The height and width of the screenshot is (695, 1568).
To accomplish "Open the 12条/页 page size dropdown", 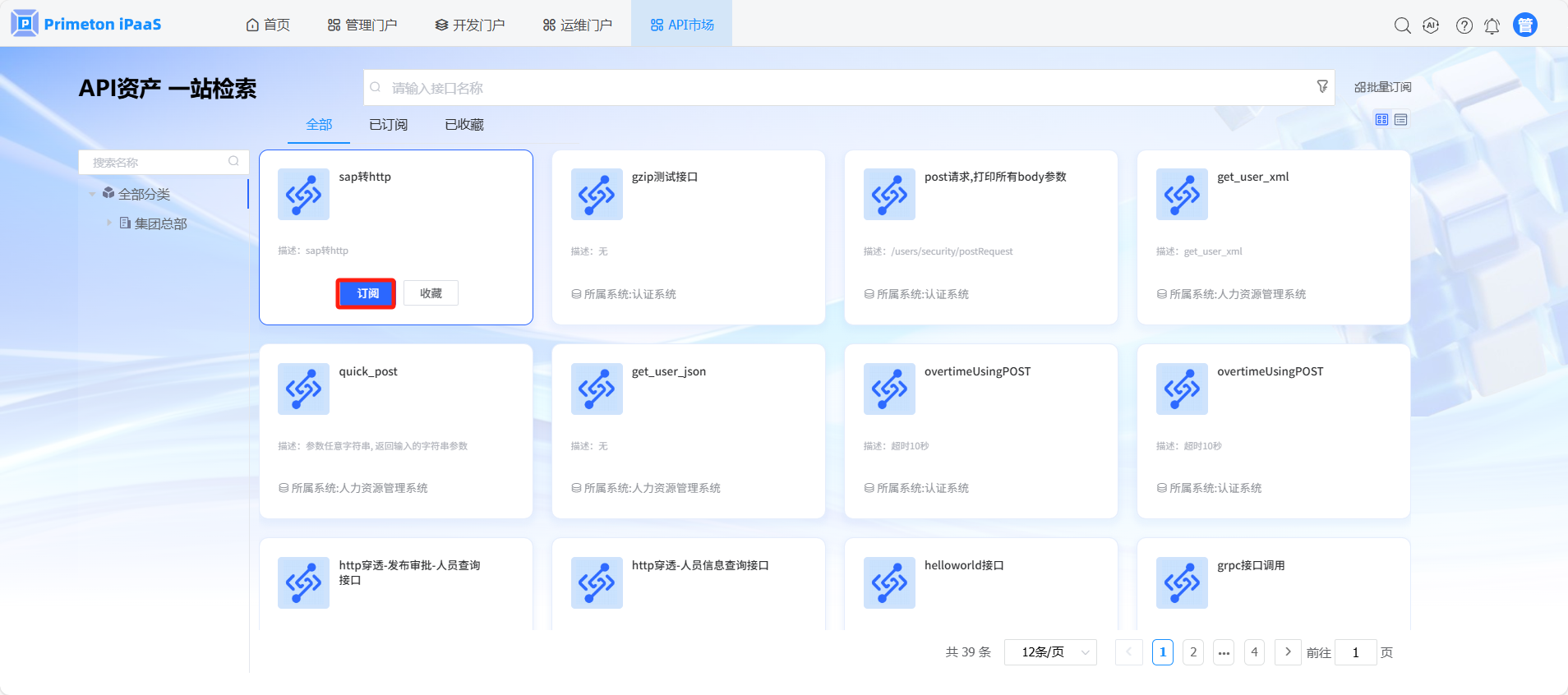I will 1050,652.
